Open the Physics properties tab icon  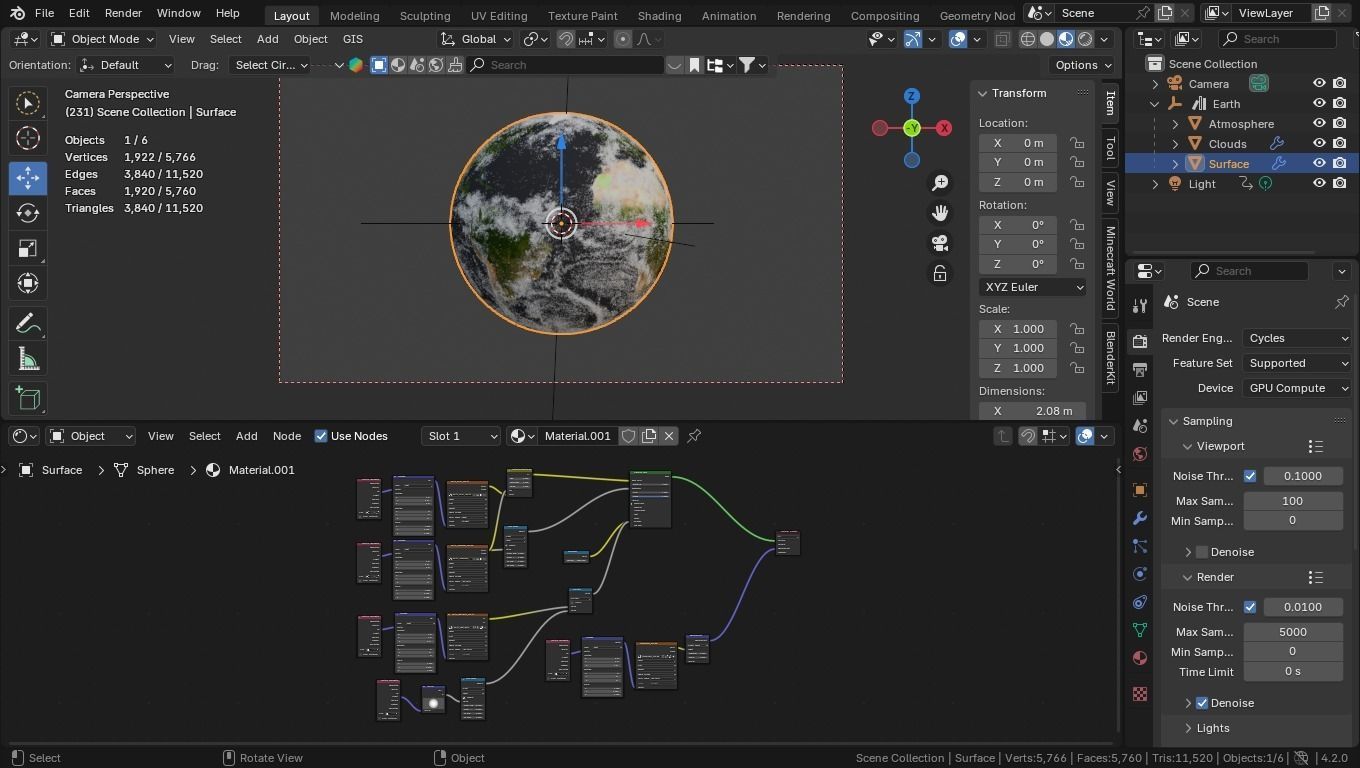click(x=1140, y=574)
